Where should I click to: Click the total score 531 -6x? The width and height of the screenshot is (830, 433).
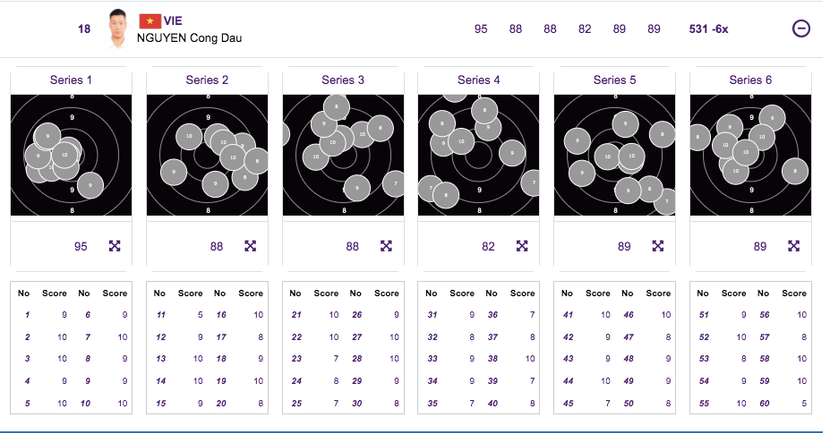(709, 29)
